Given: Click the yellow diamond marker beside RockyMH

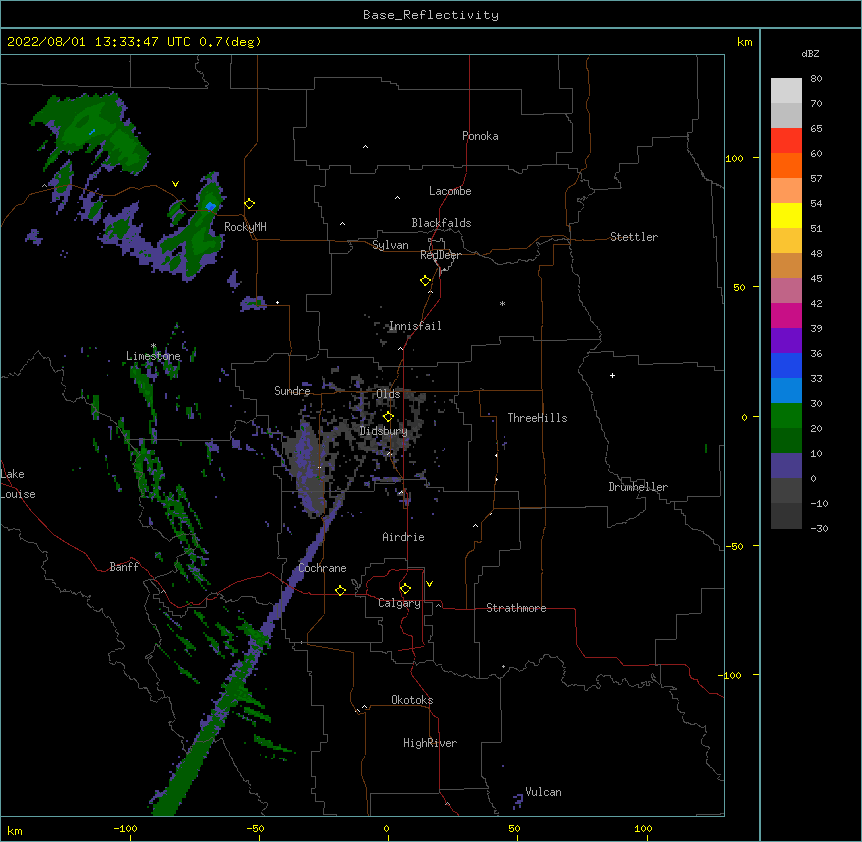Looking at the screenshot, I should pos(250,204).
